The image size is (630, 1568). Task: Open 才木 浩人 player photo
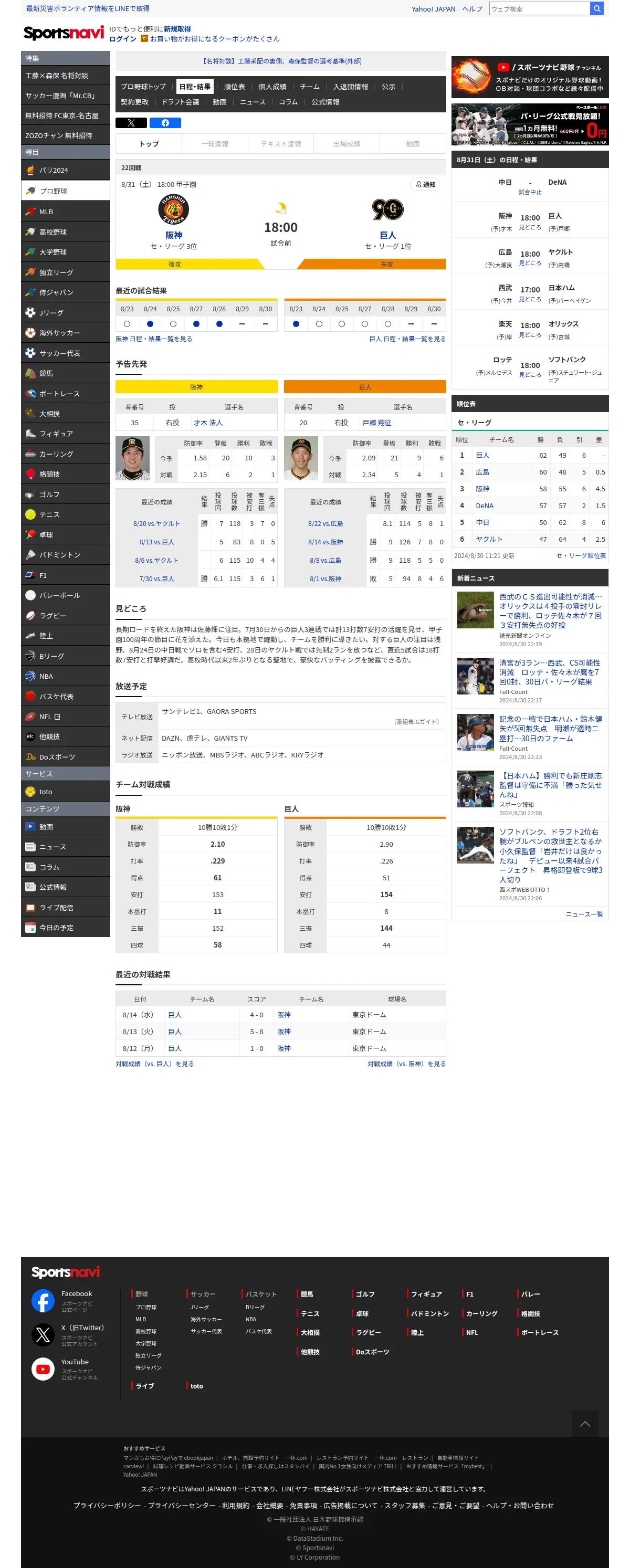click(x=133, y=458)
